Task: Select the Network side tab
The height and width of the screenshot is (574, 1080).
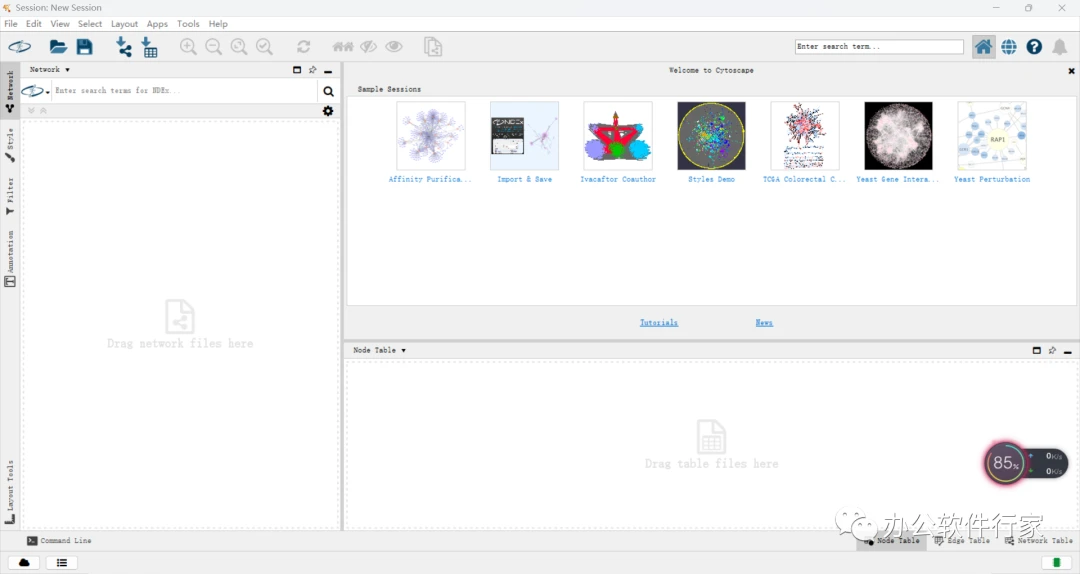Action: point(10,91)
